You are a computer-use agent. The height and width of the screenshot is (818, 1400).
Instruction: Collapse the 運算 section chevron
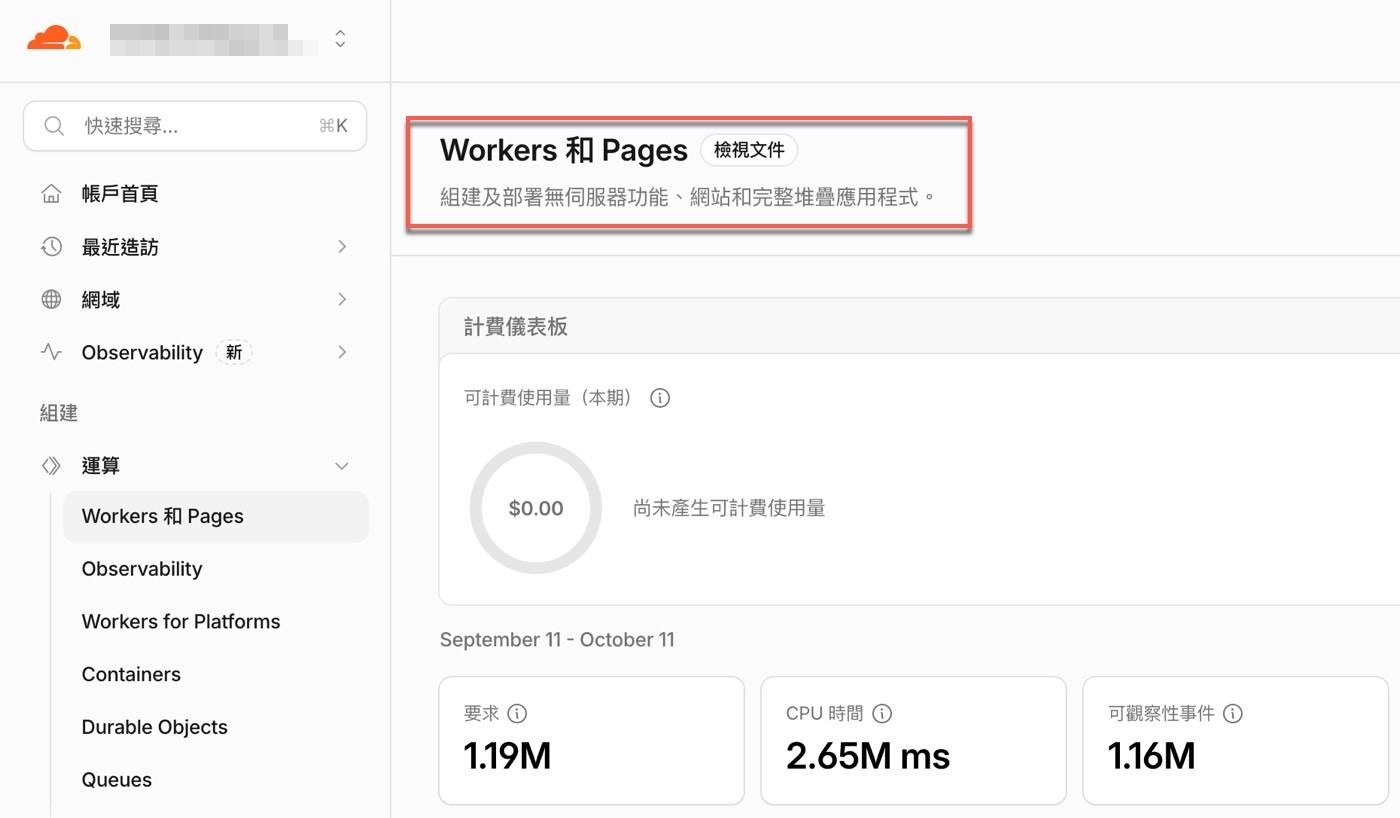tap(342, 466)
